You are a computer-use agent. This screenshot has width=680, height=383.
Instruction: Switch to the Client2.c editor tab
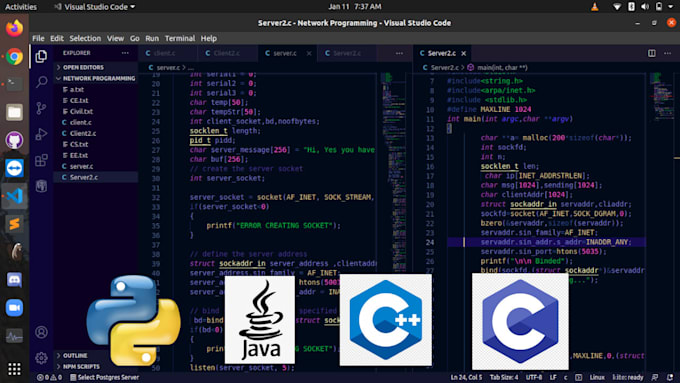click(x=227, y=53)
